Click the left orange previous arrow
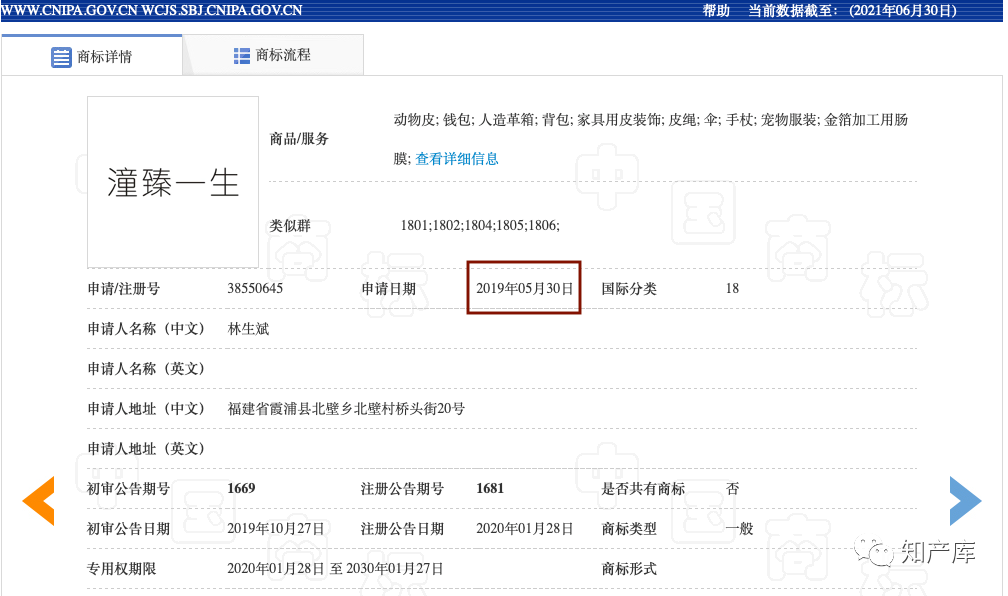Screen dimensions: 1008x596 39,501
